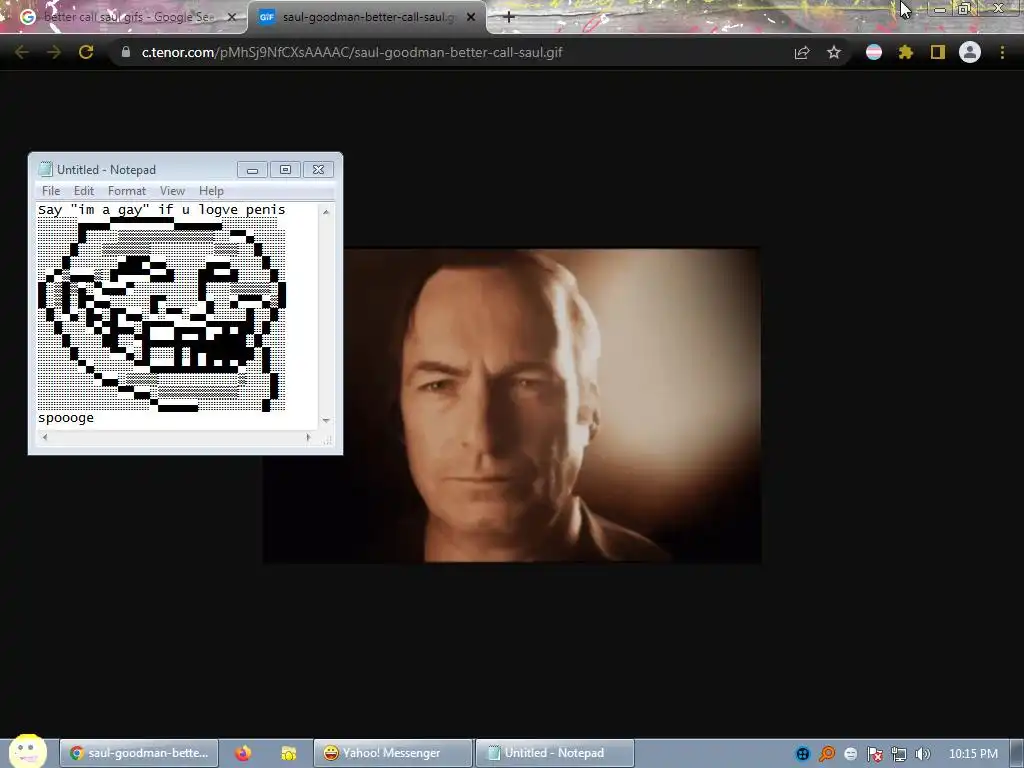Image resolution: width=1024 pixels, height=768 pixels.
Task: Click the first text line in Notepad
Action: pos(161,210)
